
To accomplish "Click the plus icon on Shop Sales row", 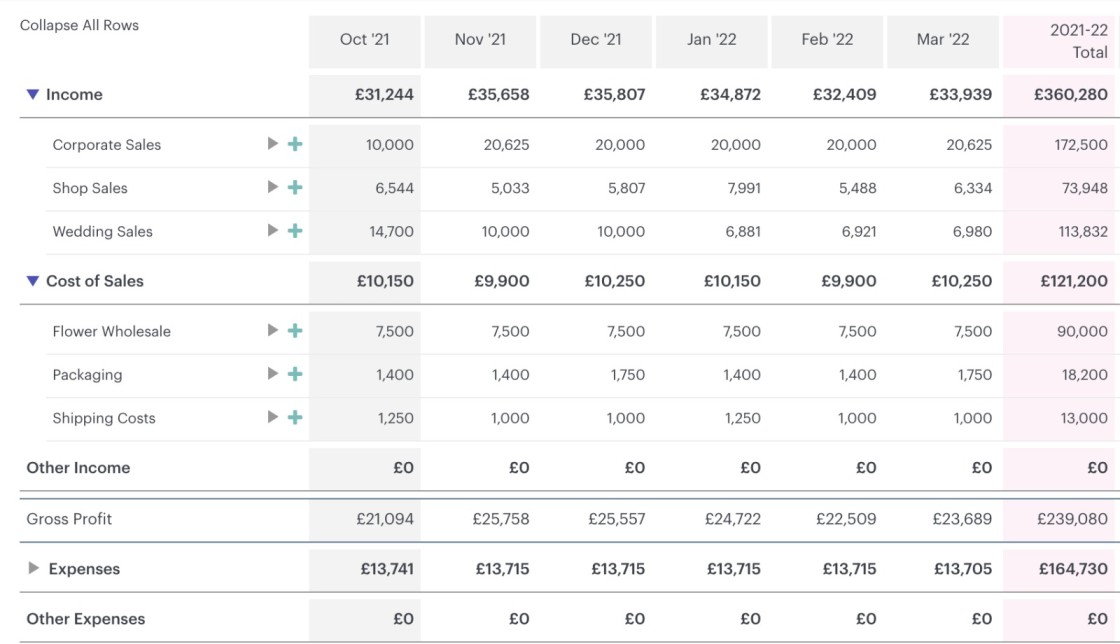I will [295, 187].
